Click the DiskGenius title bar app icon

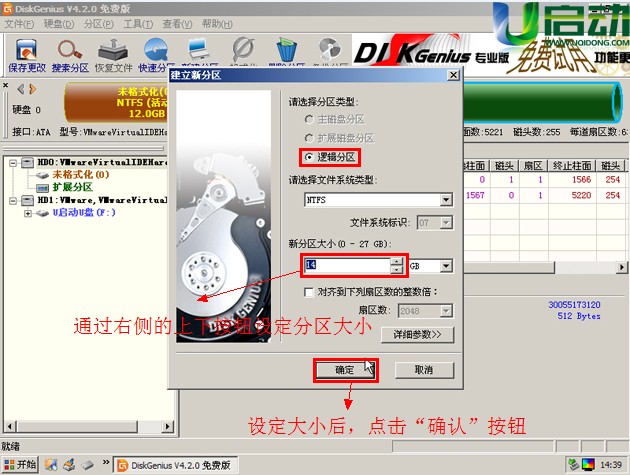(x=7, y=8)
